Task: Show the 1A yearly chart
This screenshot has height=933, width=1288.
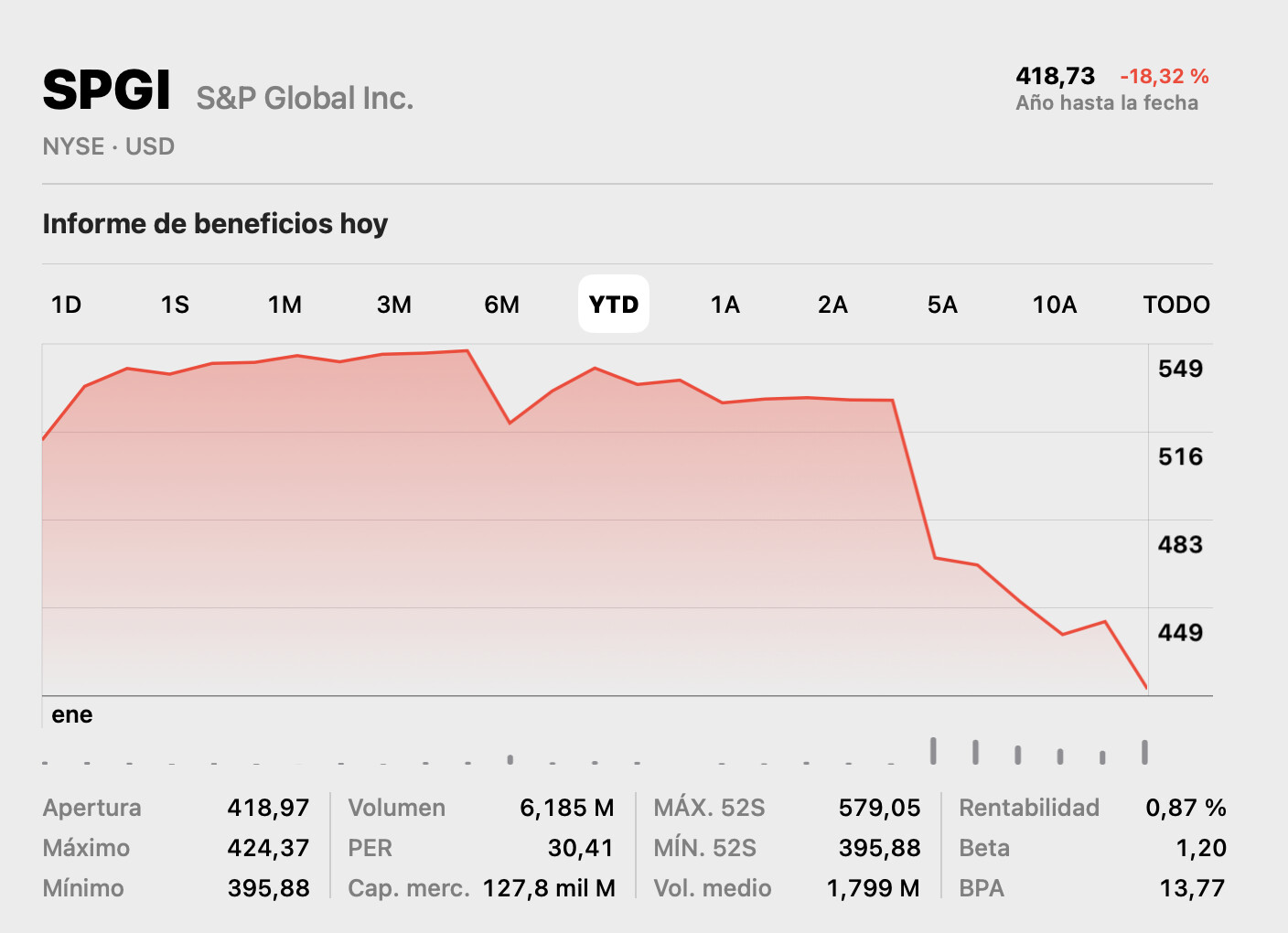Action: [724, 305]
